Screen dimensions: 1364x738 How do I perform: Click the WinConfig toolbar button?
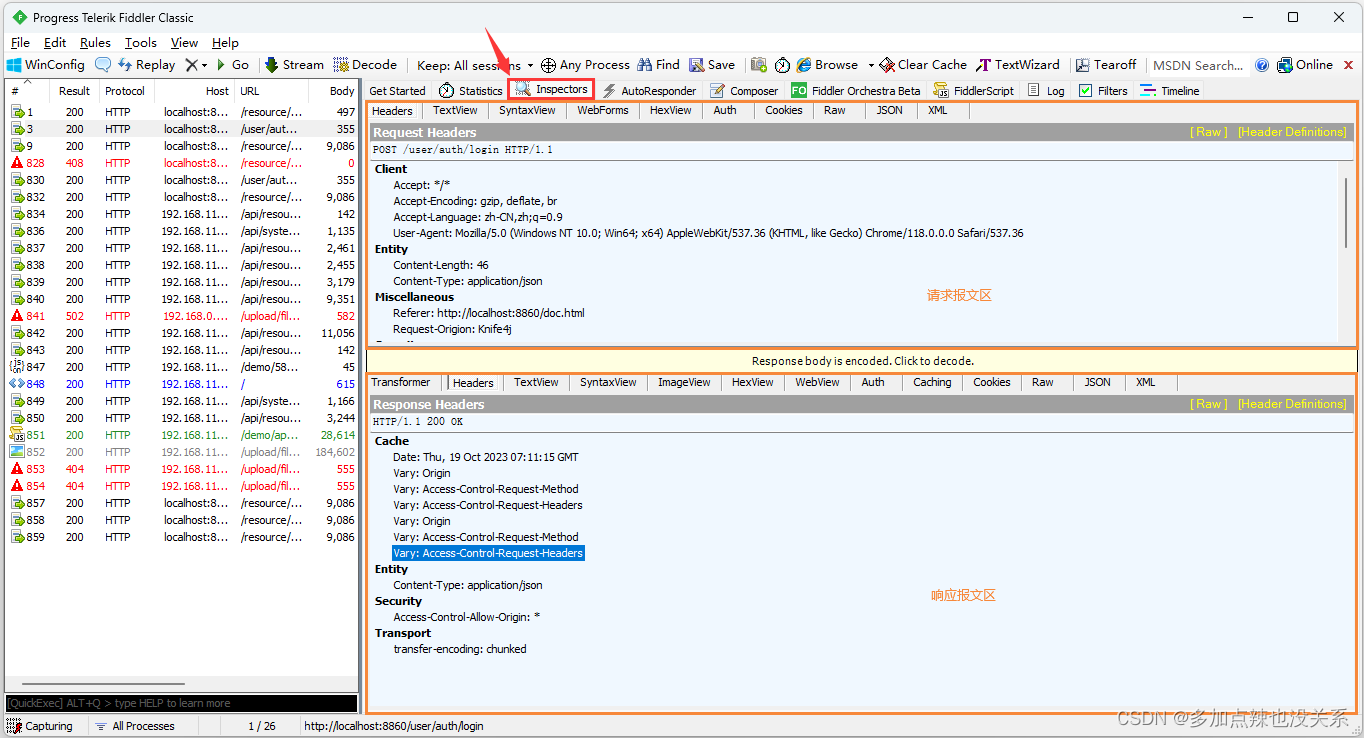point(46,65)
